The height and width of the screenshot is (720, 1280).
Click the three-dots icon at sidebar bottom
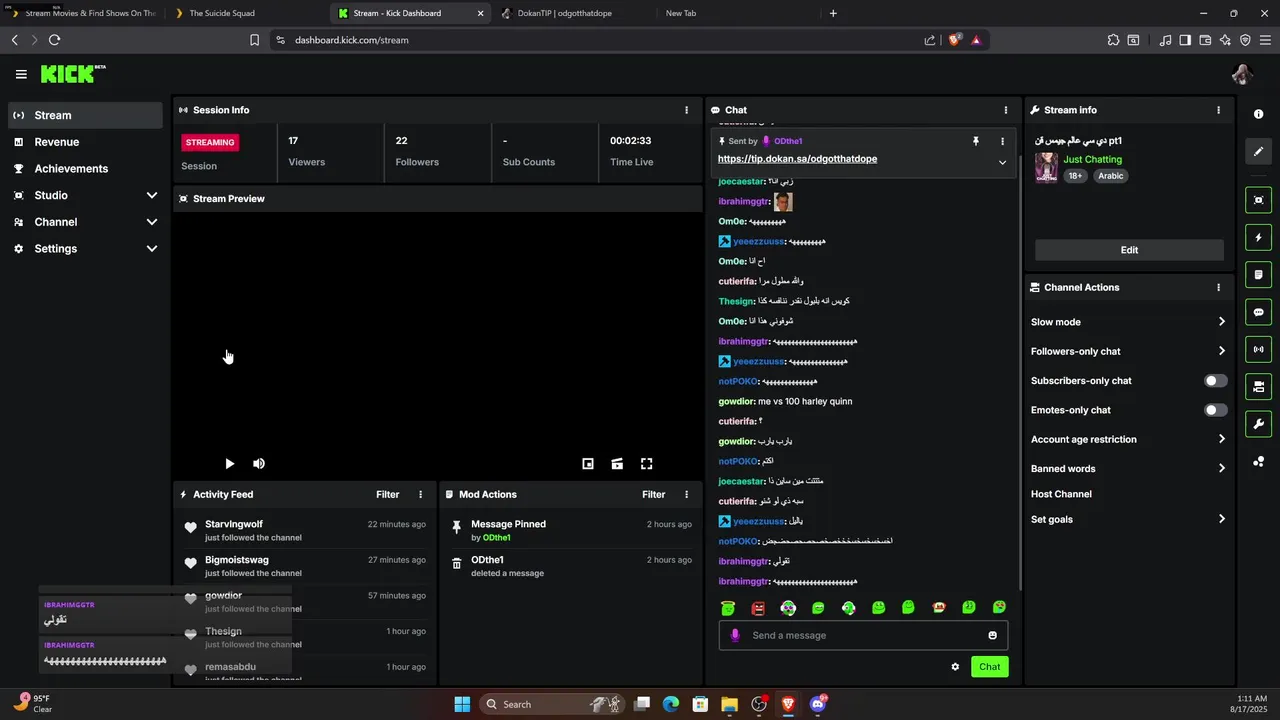pos(1258,461)
